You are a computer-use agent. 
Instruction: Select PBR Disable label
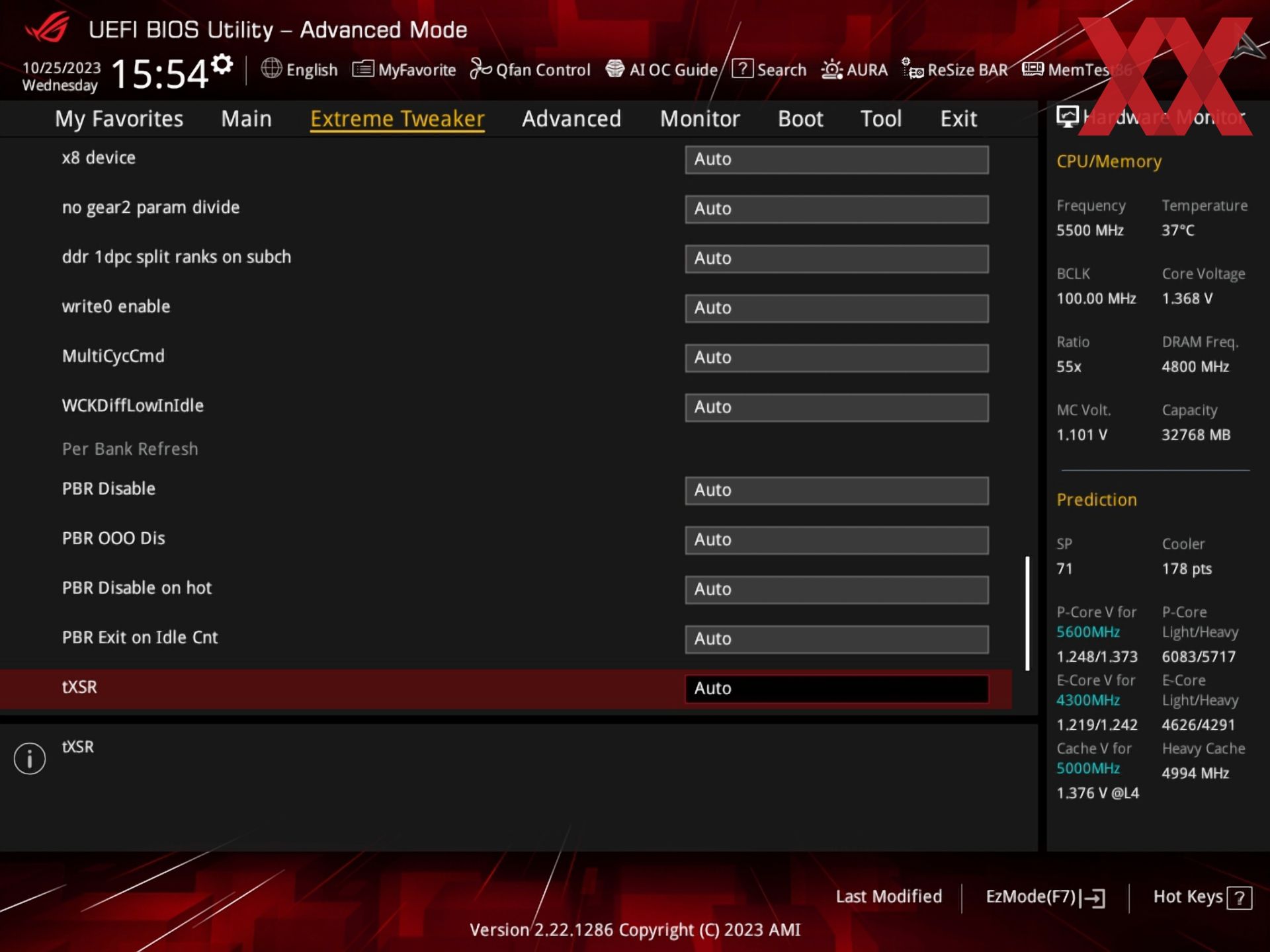(108, 489)
